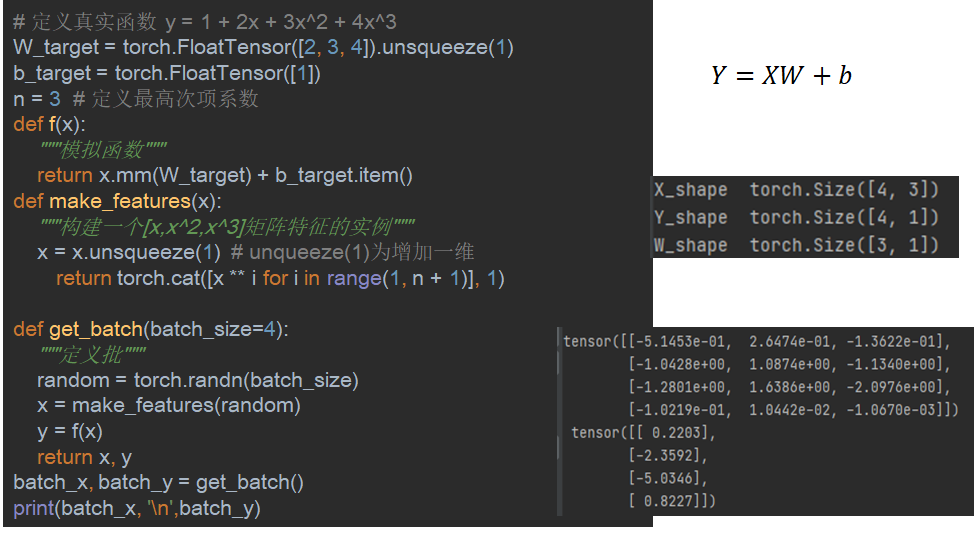Select the b_target assignment line

pyautogui.click(x=167, y=73)
